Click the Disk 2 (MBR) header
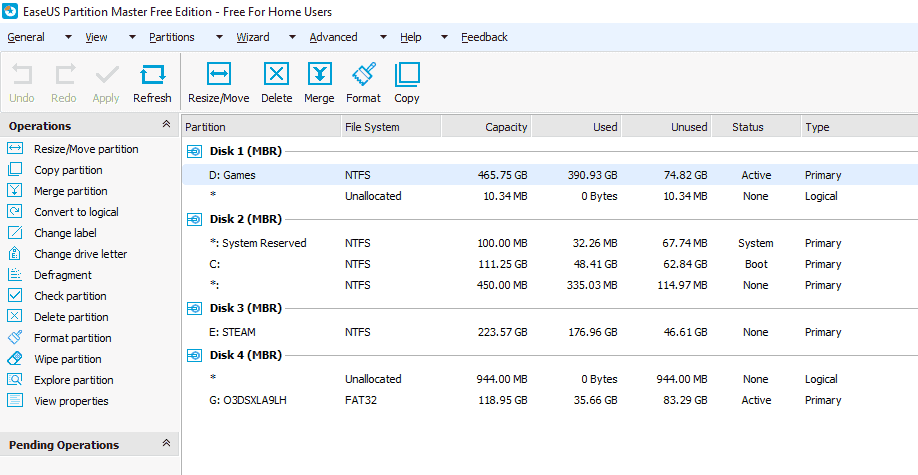918x475 pixels. [x=246, y=219]
